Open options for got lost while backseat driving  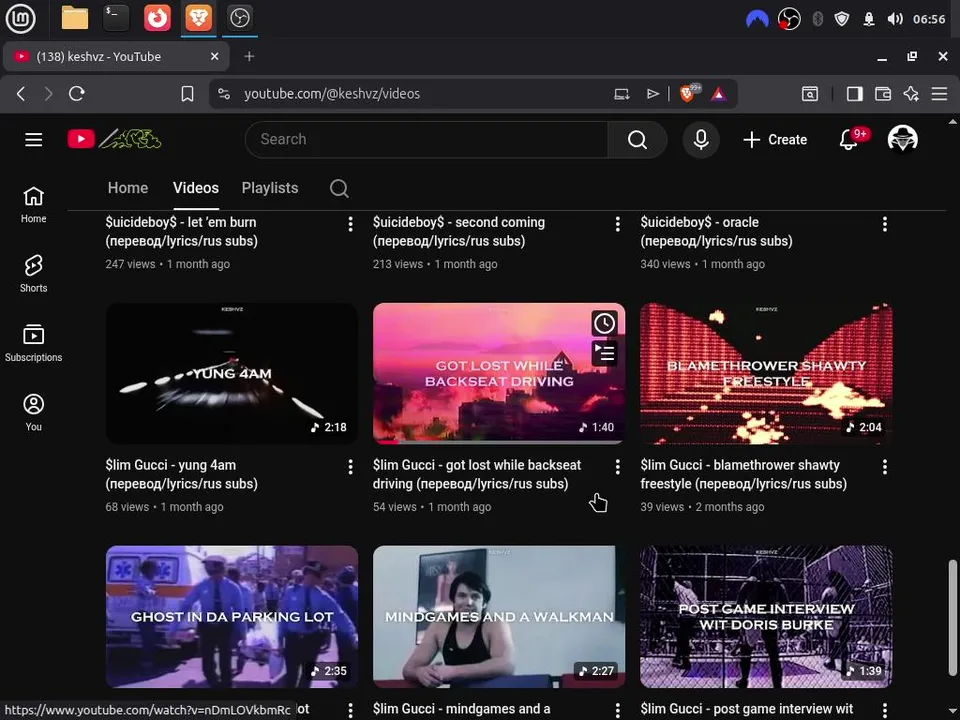point(617,467)
